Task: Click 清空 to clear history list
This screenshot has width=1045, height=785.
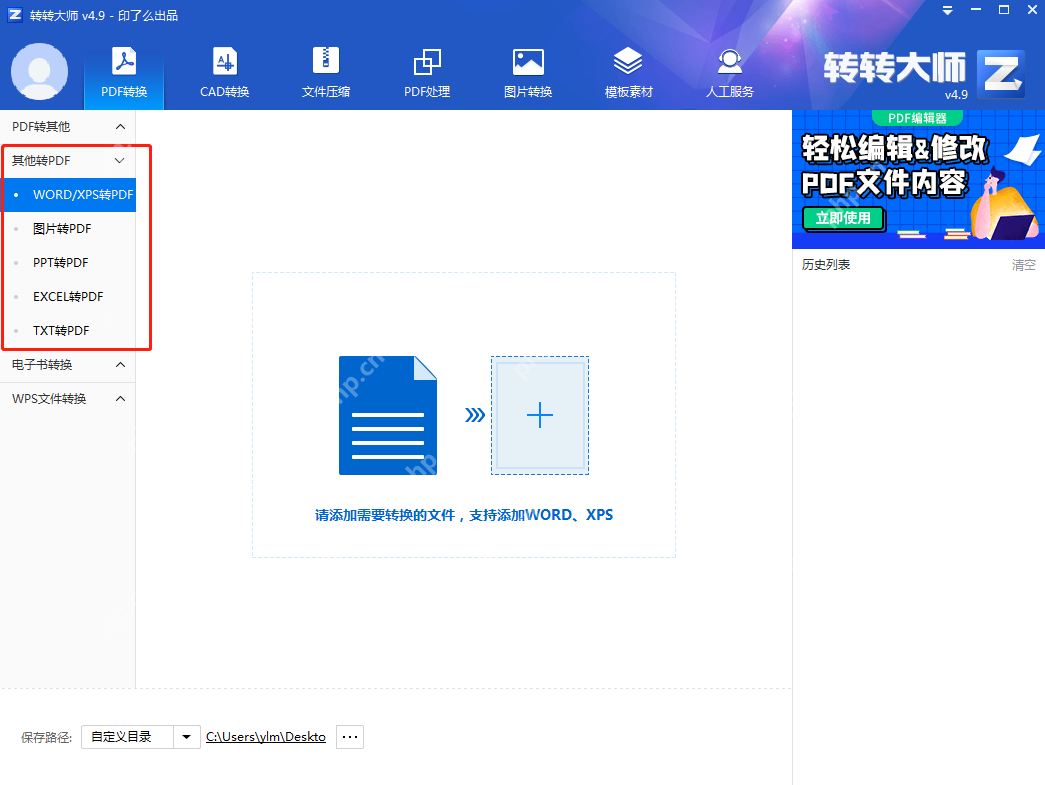Action: 1024,265
